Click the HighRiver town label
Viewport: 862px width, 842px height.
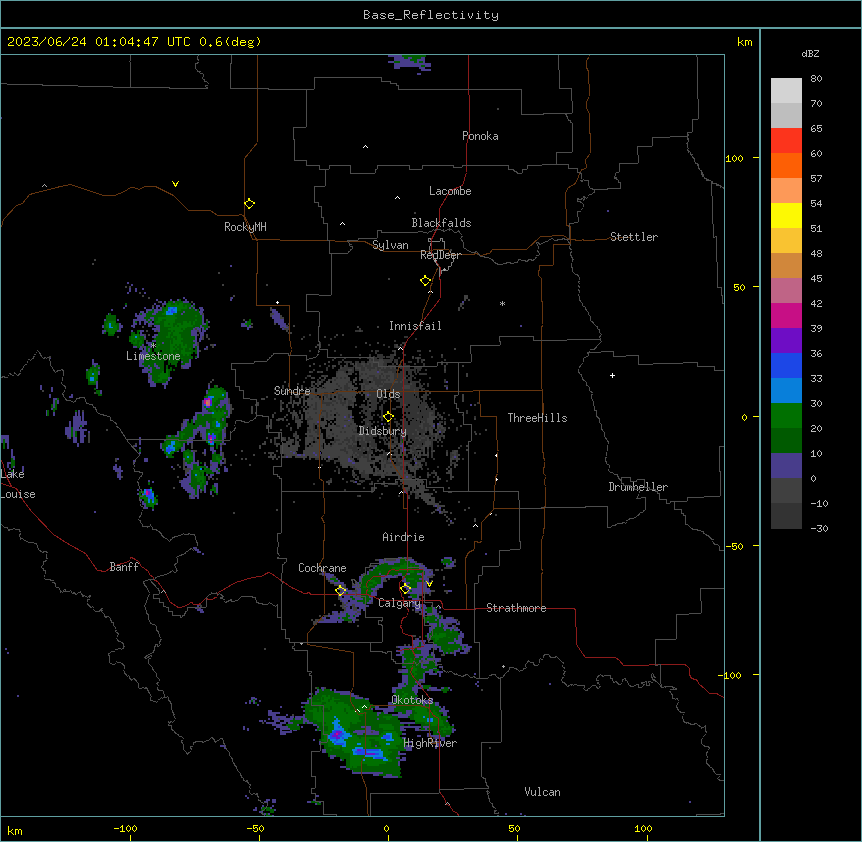coord(430,743)
